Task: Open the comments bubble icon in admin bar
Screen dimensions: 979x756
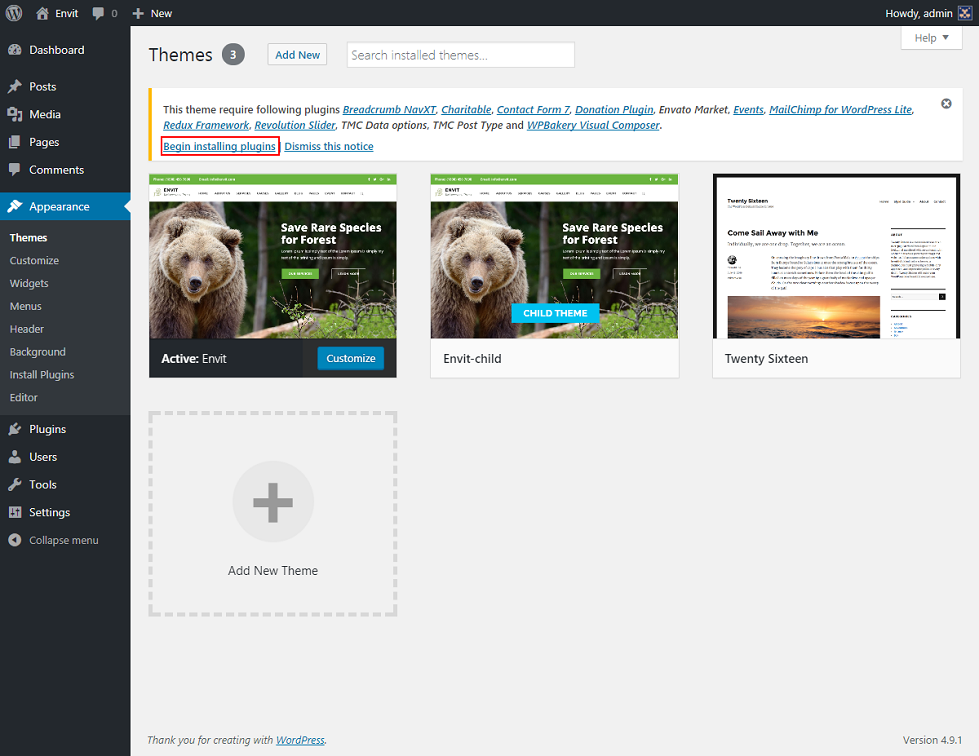Action: (x=100, y=13)
